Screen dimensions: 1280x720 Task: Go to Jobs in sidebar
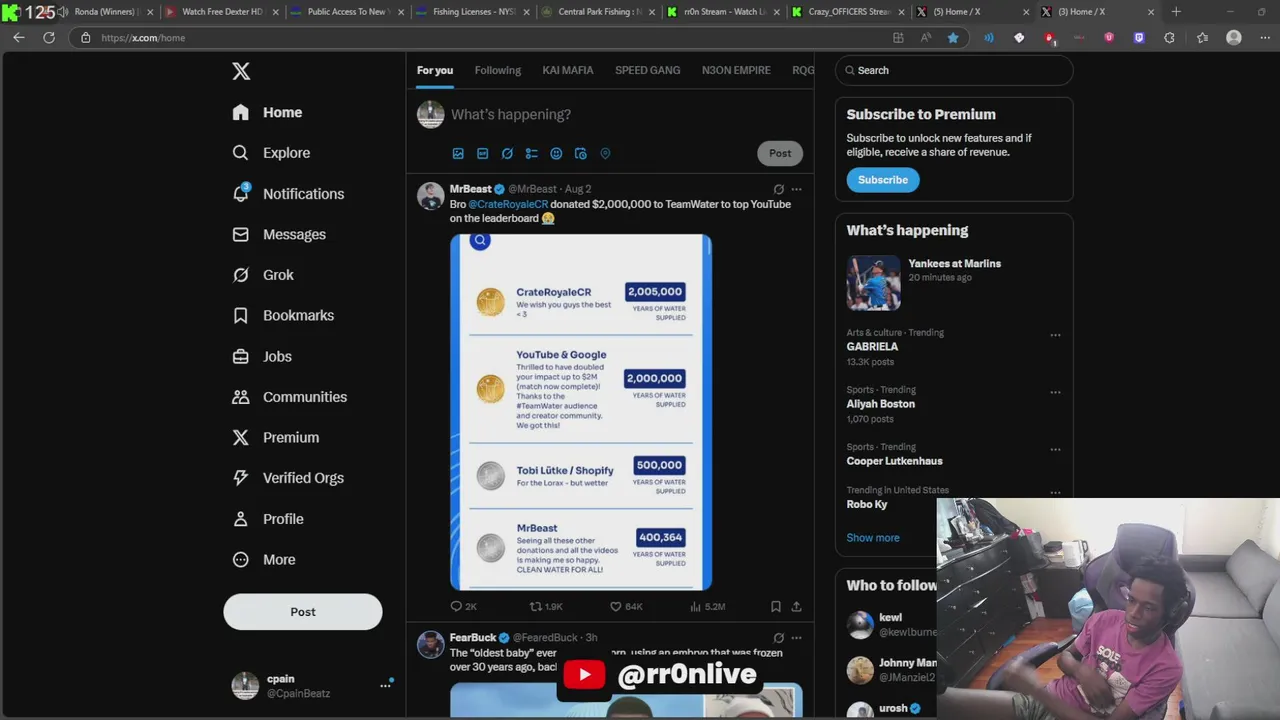(x=262, y=356)
